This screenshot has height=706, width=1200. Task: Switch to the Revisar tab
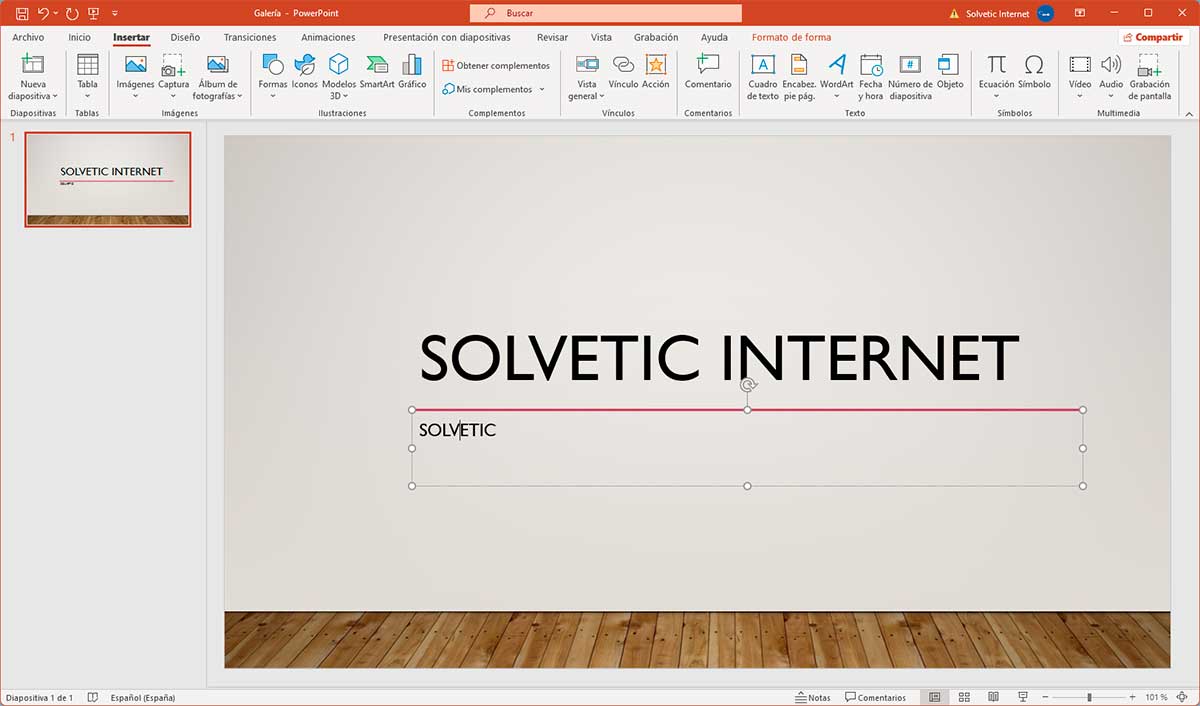(552, 37)
